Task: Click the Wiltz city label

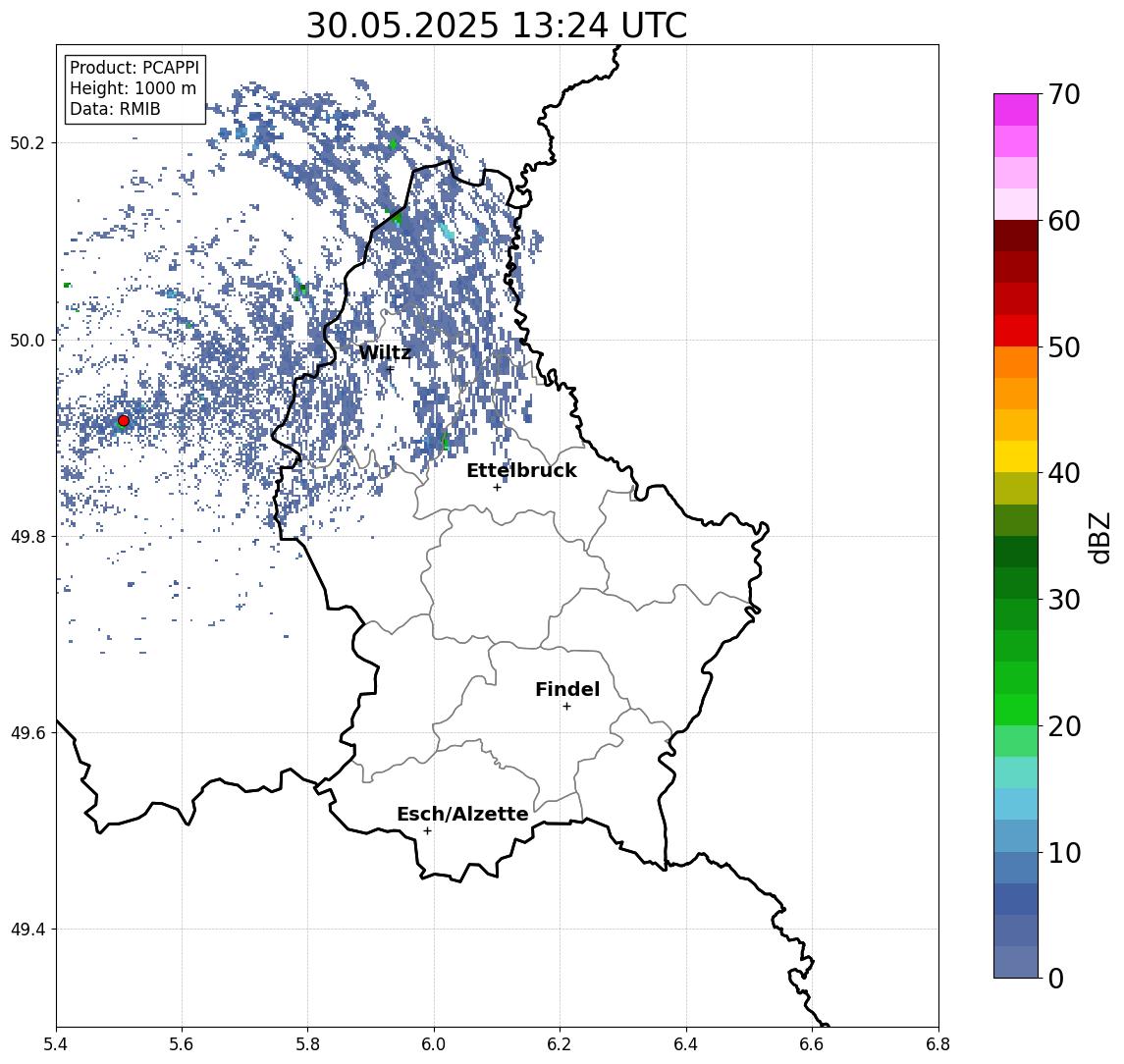Action: tap(385, 352)
